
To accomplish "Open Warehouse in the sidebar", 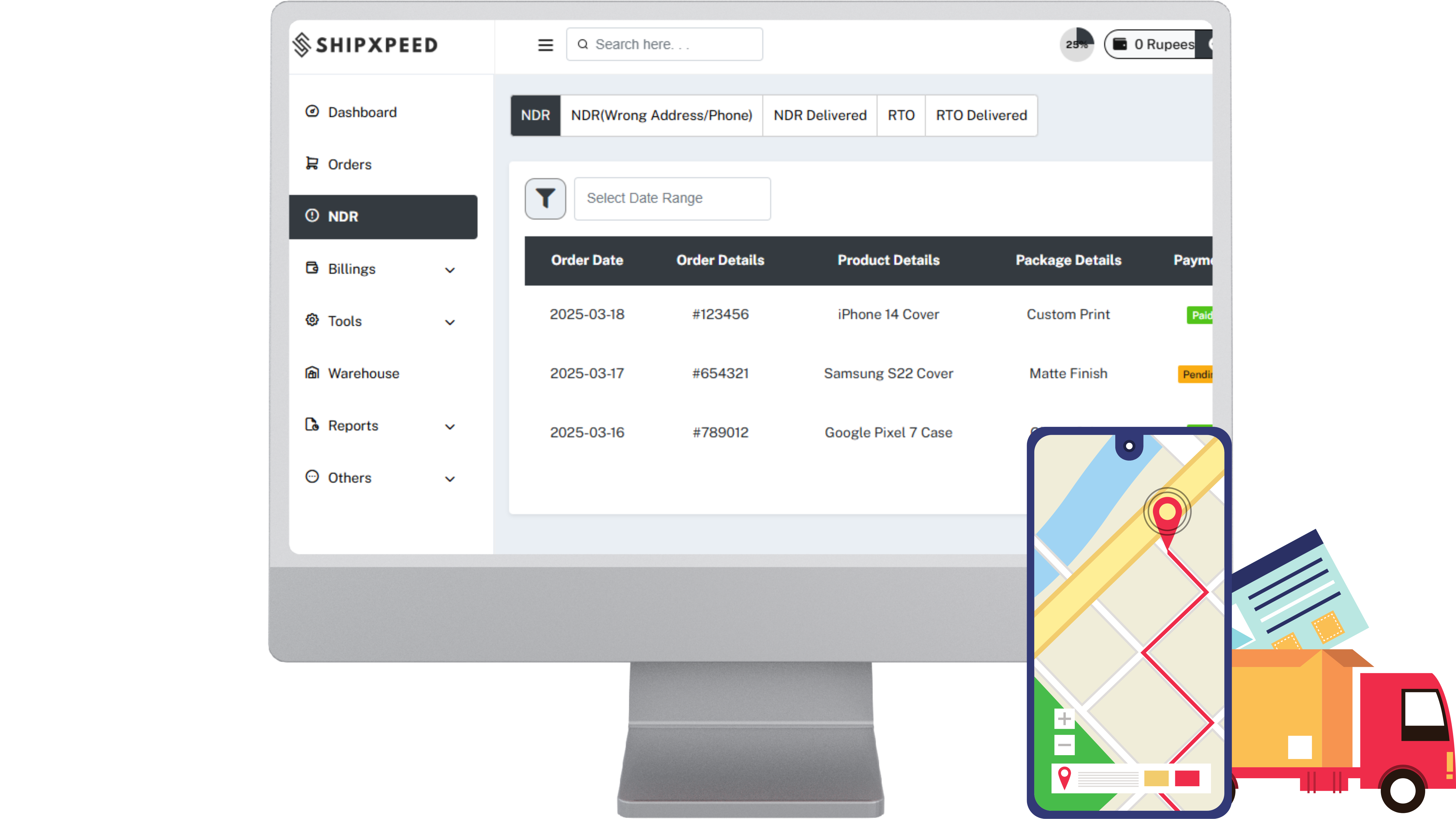I will [x=364, y=374].
